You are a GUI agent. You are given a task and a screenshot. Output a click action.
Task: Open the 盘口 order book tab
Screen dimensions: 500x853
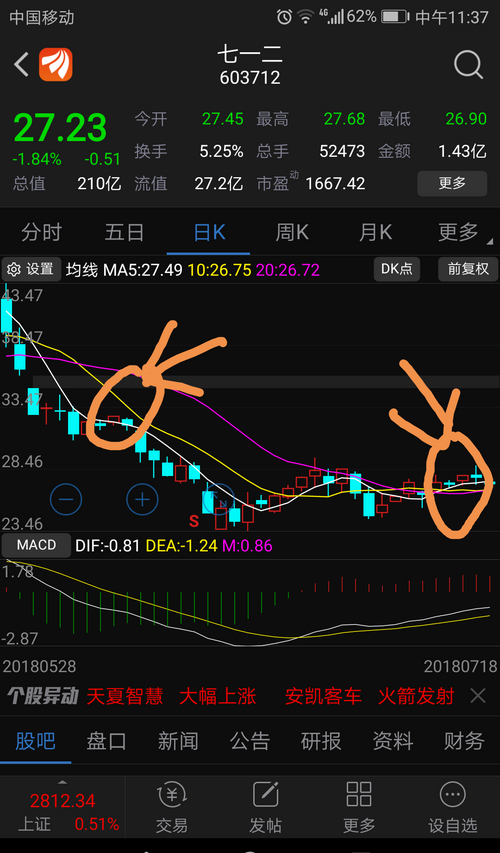[106, 741]
